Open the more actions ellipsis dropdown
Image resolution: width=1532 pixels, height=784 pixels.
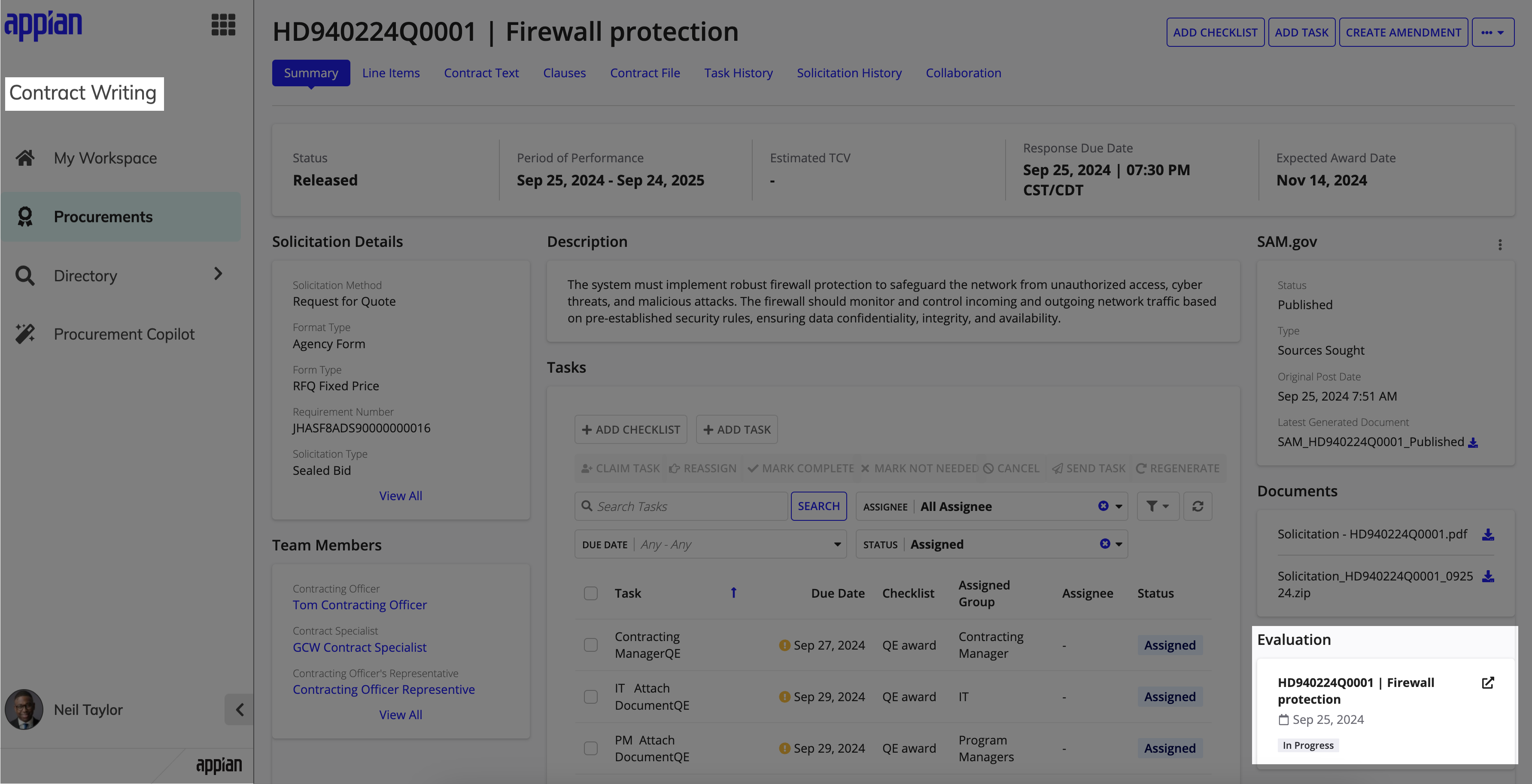pos(1493,33)
